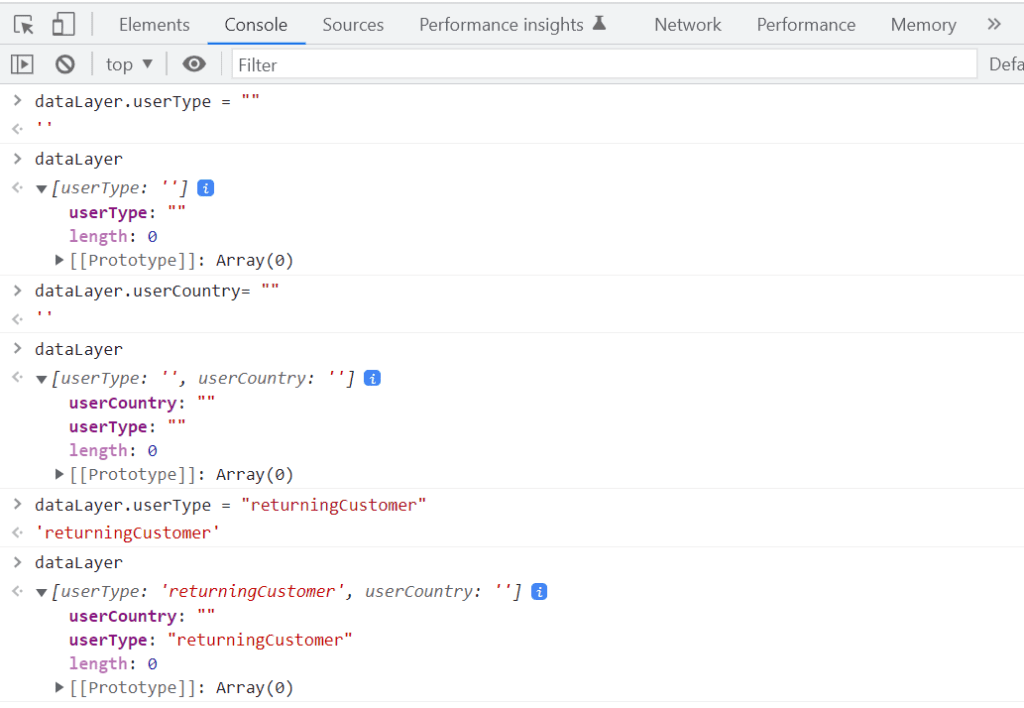Open the Sources tab

(353, 25)
